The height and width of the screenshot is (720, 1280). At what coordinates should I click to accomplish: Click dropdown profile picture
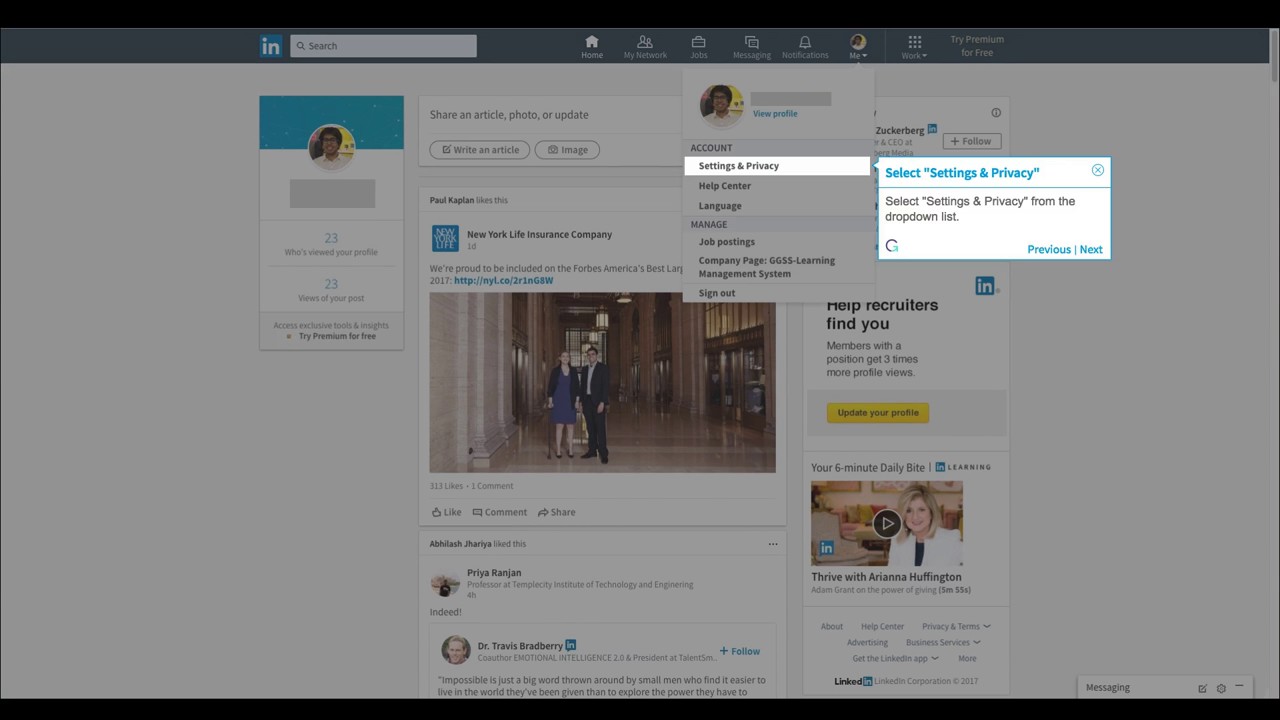(721, 105)
